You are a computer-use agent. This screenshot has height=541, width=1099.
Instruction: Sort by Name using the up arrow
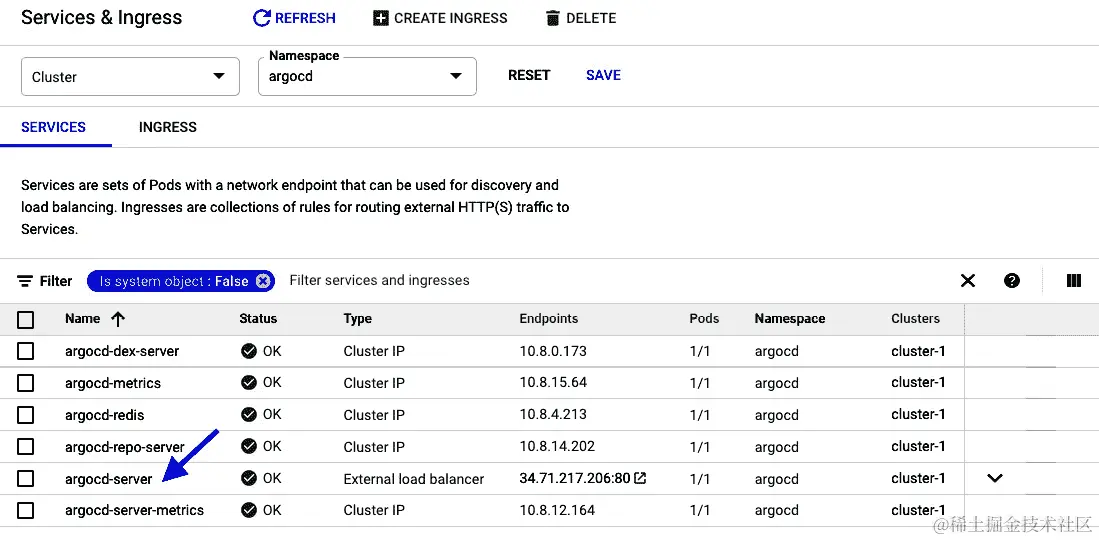118,319
